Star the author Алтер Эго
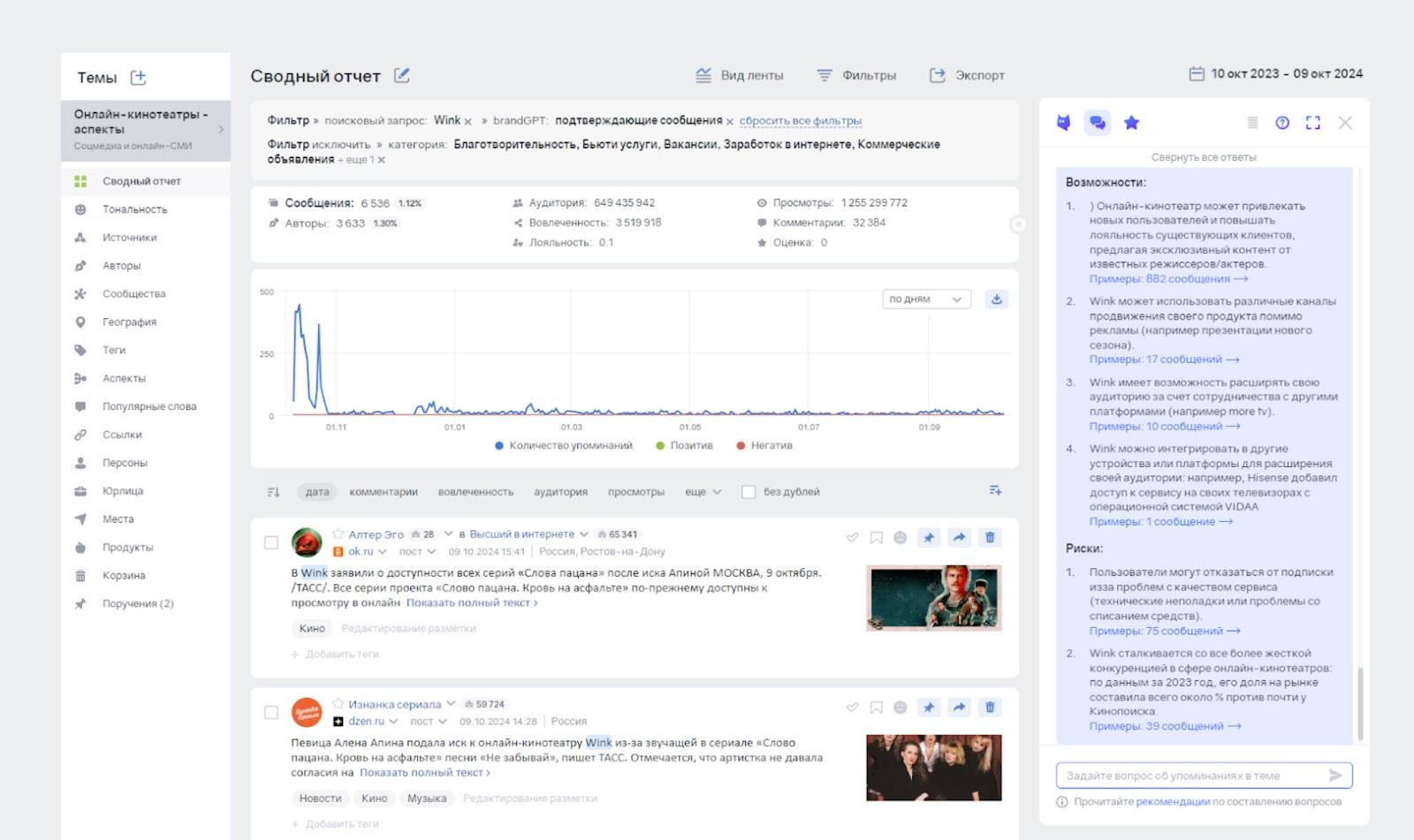1414x840 pixels. coord(338,534)
